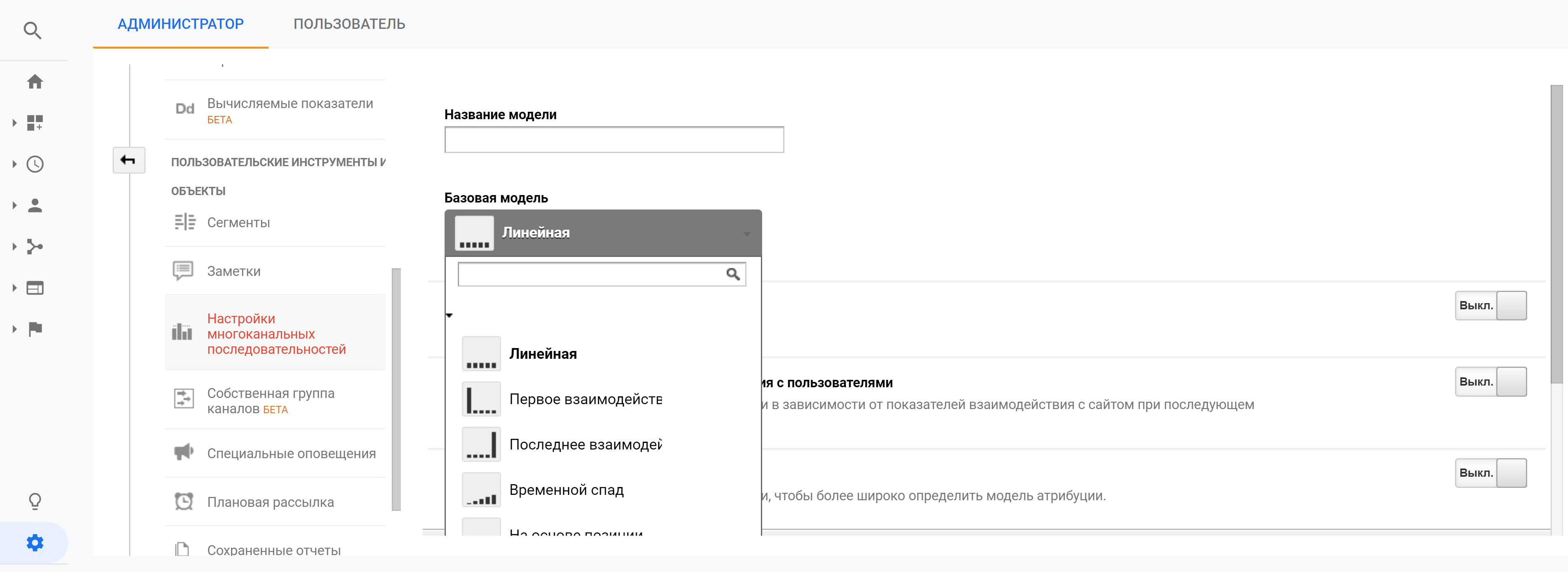The width and height of the screenshot is (1568, 572).
Task: Click the search magnifier icon in sidebar
Action: pos(32,31)
